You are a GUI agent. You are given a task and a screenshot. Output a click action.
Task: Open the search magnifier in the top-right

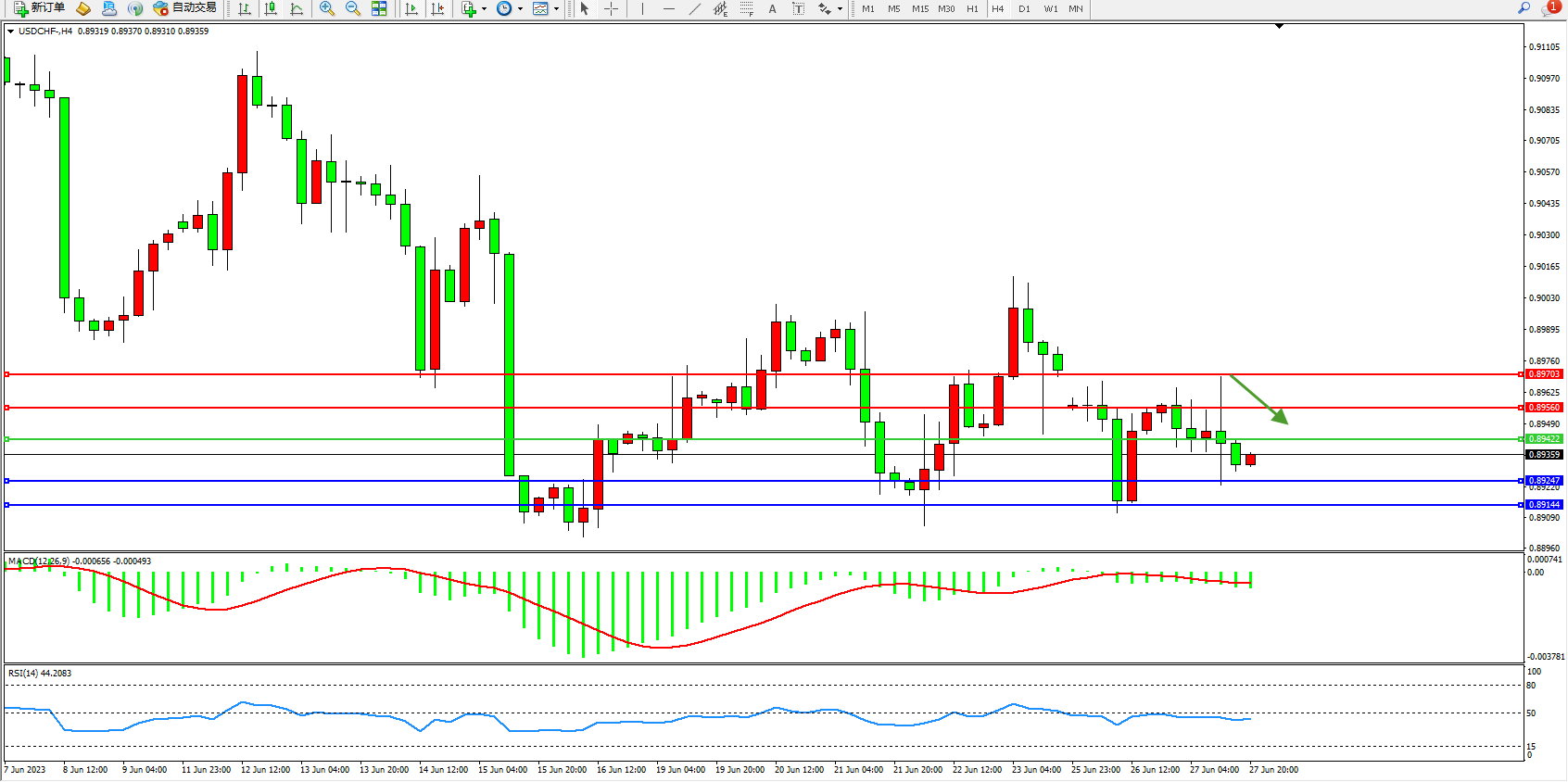point(1524,8)
